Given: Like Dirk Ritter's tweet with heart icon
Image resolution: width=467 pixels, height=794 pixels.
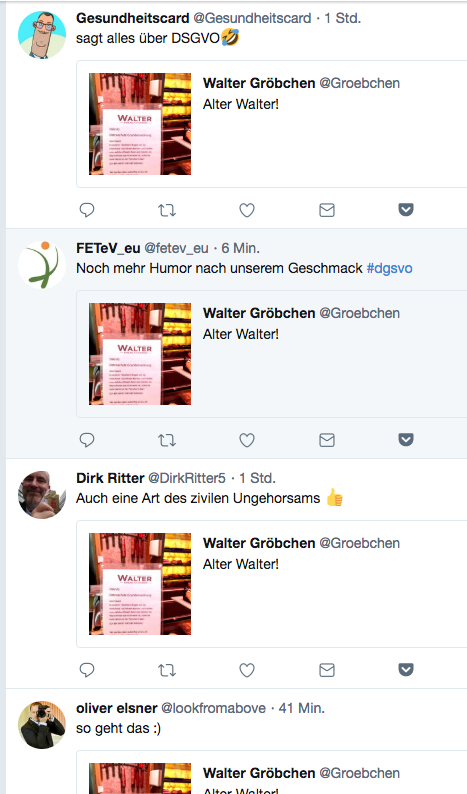Looking at the screenshot, I should [247, 669].
